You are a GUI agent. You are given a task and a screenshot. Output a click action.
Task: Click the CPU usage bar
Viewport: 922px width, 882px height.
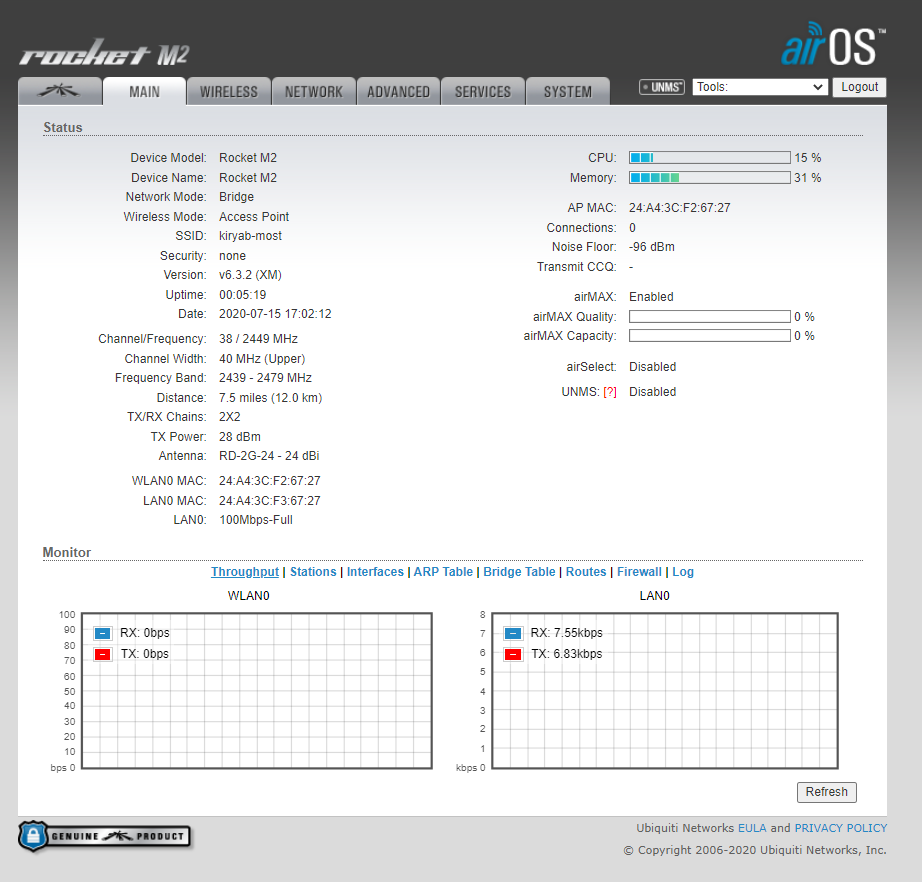710,158
